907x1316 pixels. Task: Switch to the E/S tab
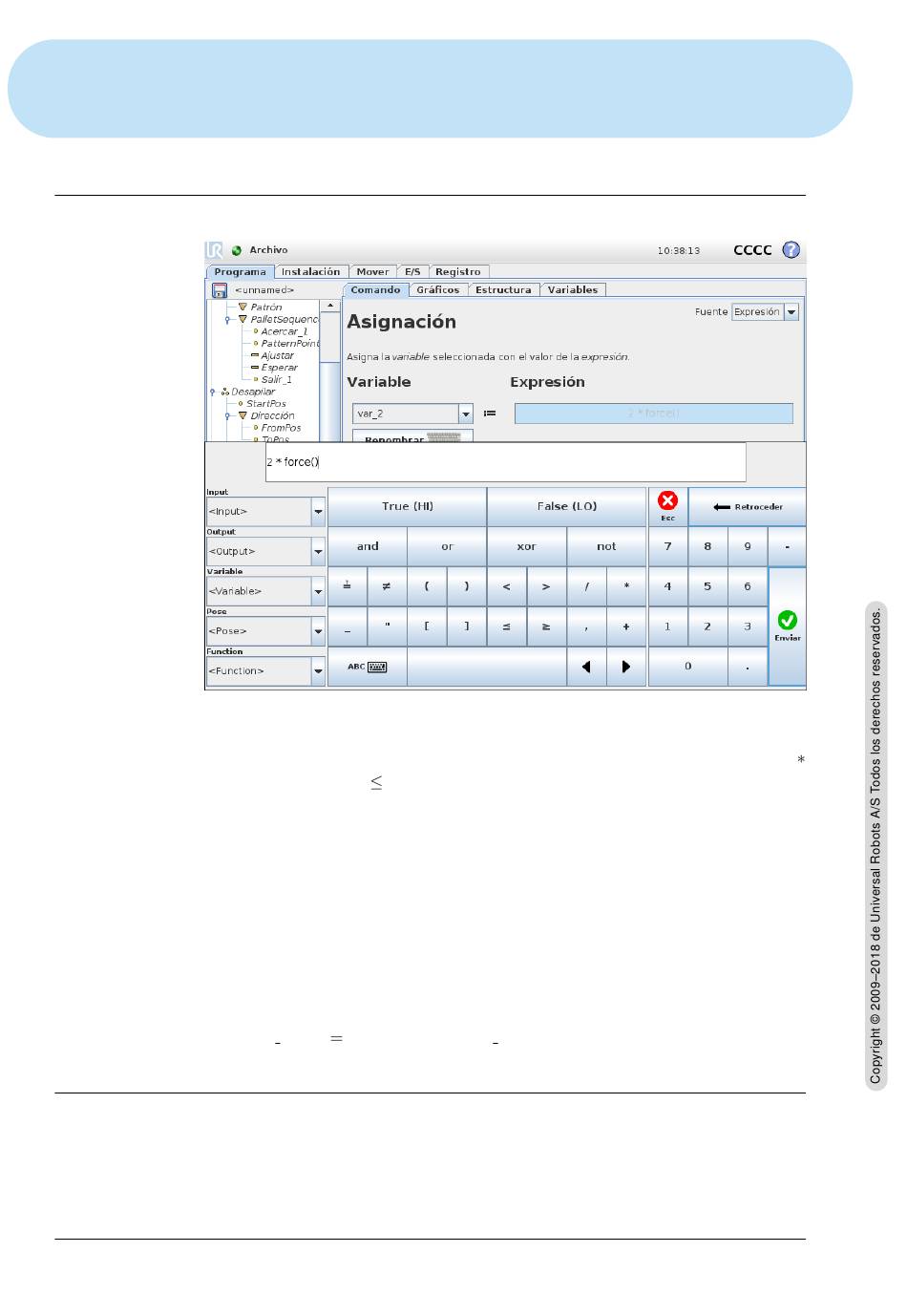click(x=412, y=272)
